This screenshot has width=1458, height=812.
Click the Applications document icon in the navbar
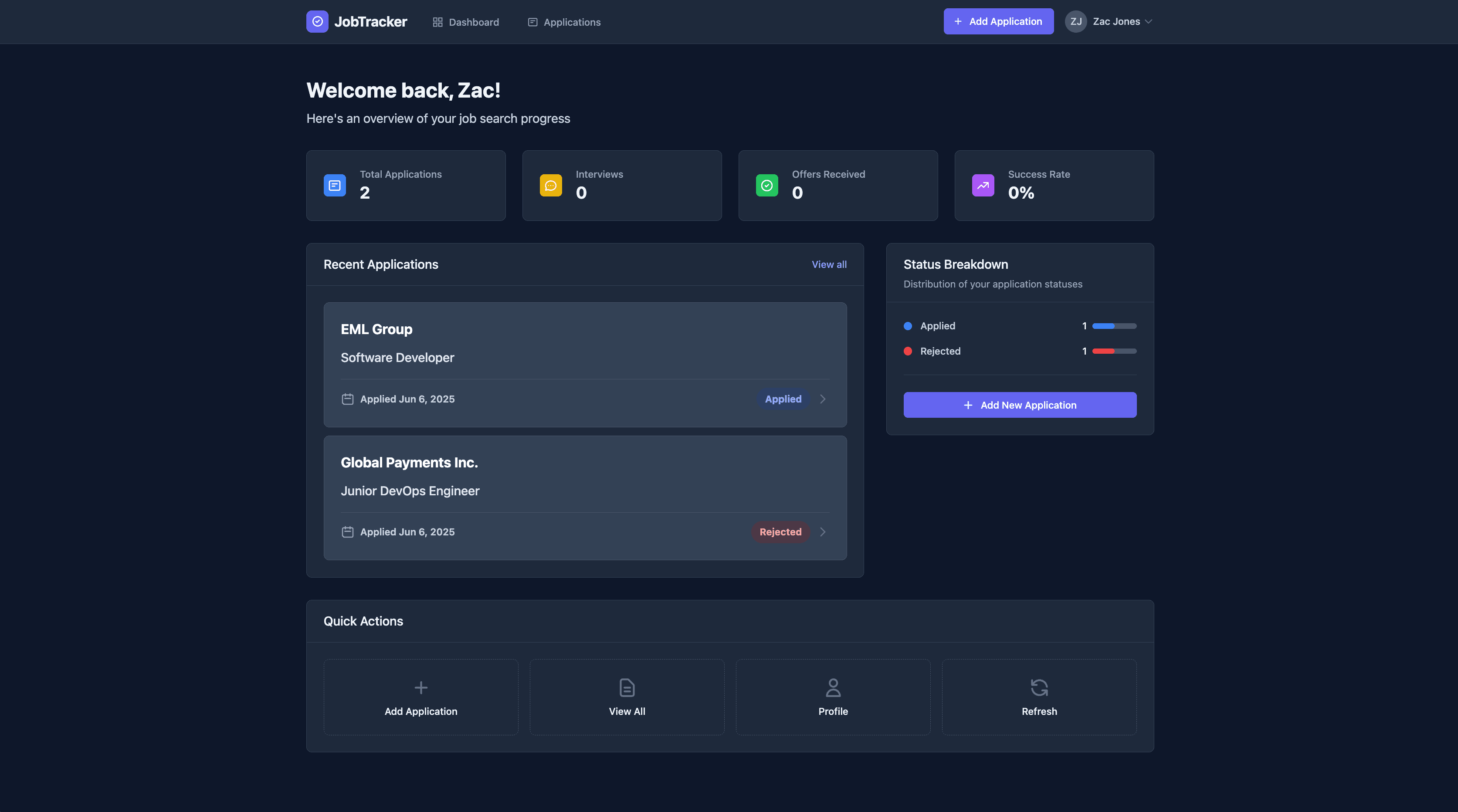coord(532,22)
